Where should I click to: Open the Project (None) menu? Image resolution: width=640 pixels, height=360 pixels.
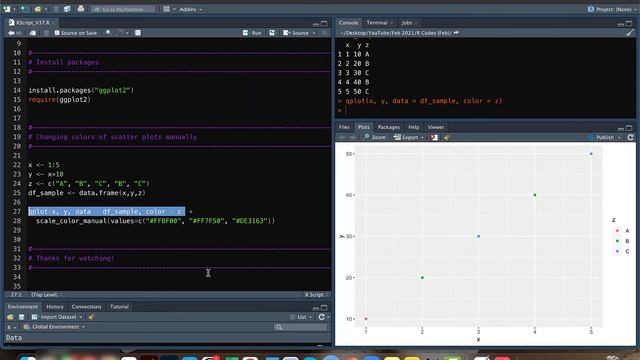(x=611, y=9)
